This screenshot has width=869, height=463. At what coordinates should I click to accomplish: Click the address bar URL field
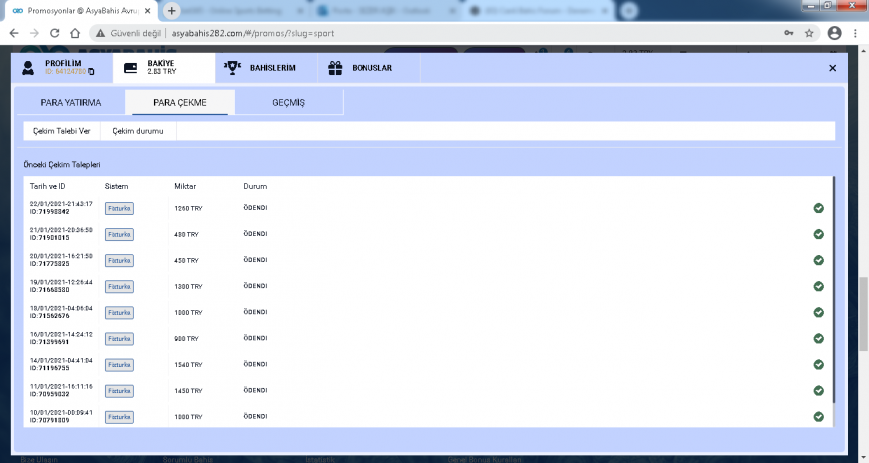tap(253, 33)
